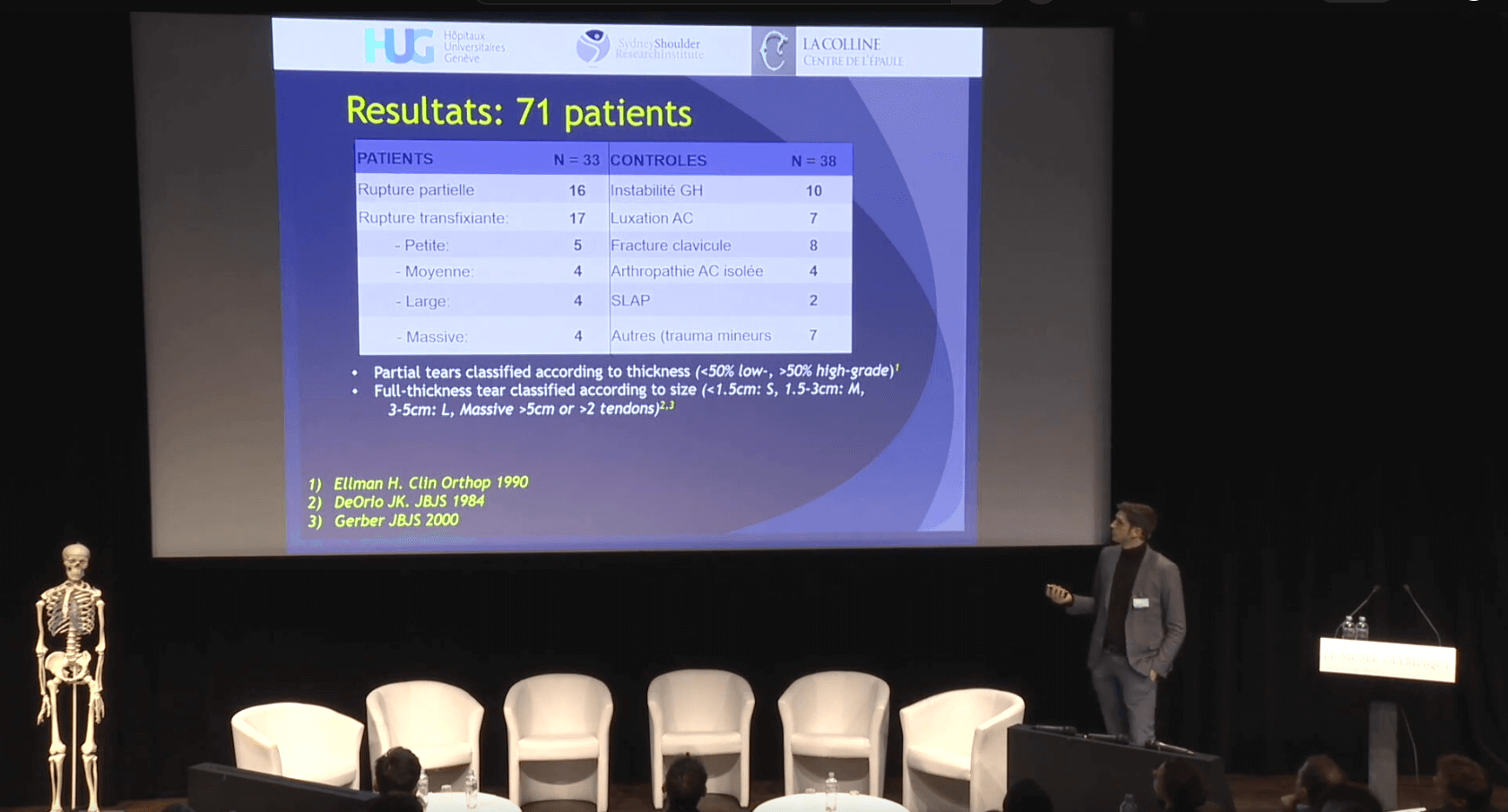Select the "- Petite:" sub-row label
Screen dimensions: 1508x812
point(421,246)
